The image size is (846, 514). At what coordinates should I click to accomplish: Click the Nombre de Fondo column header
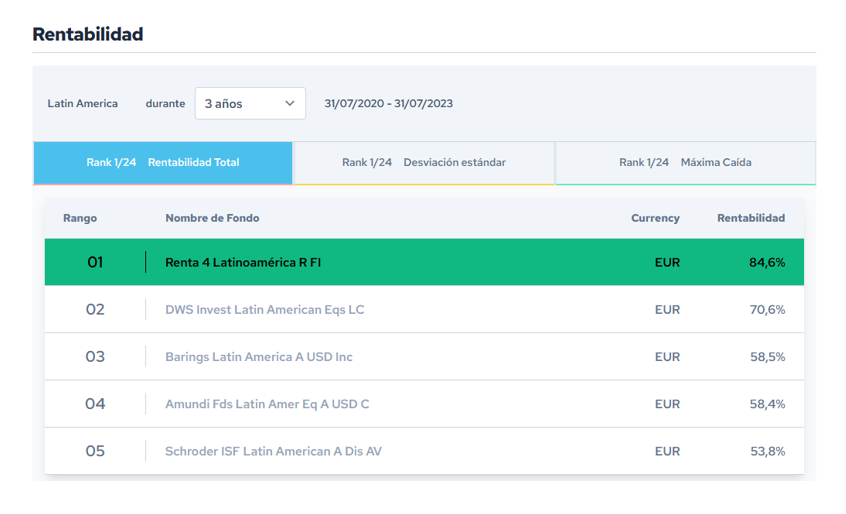[x=212, y=218]
